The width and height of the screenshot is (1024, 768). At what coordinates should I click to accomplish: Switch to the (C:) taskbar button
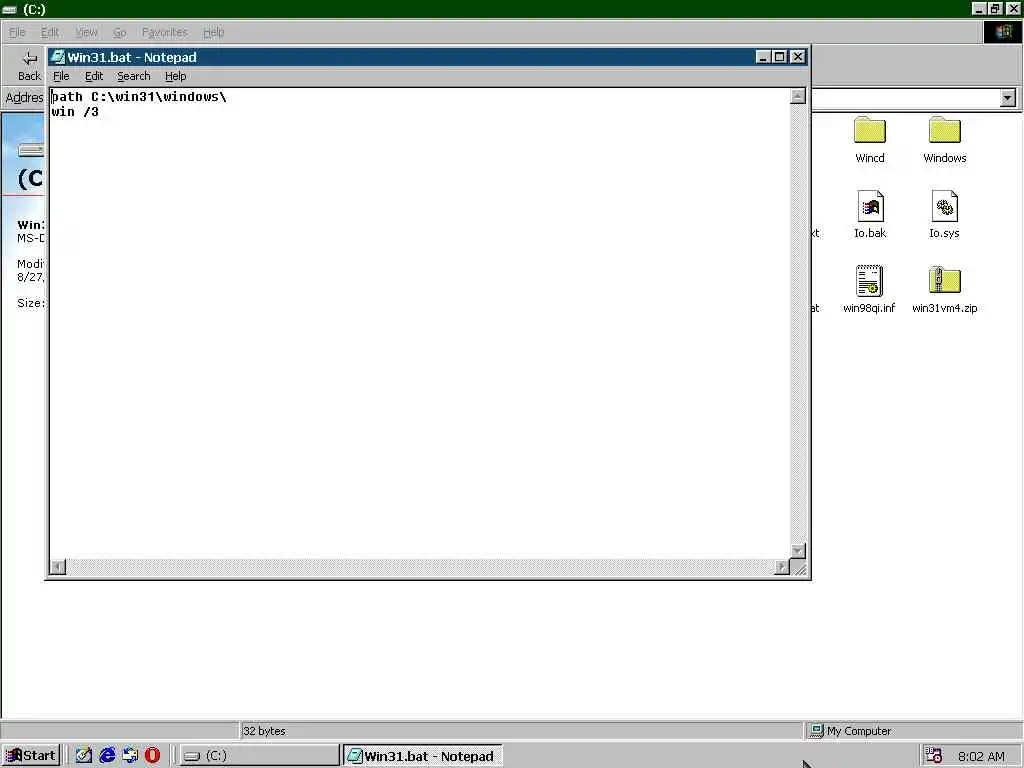pyautogui.click(x=259, y=756)
